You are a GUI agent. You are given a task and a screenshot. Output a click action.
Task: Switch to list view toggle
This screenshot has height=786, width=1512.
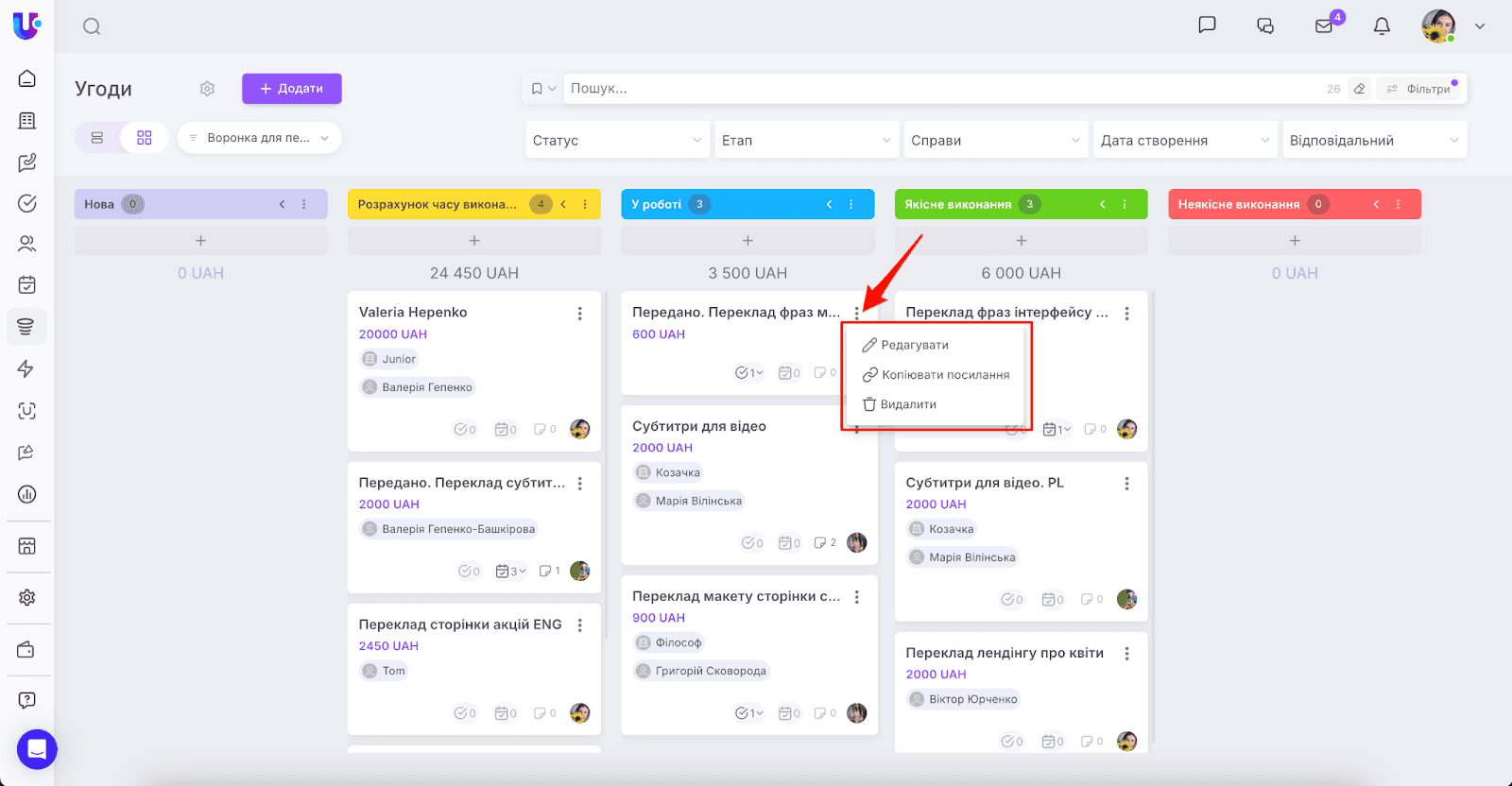[x=97, y=138]
